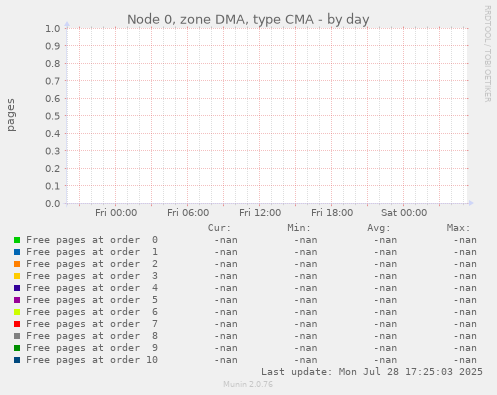This screenshot has width=497, height=395.
Task: Click the yellow swatch for order 3
Action: (17, 276)
